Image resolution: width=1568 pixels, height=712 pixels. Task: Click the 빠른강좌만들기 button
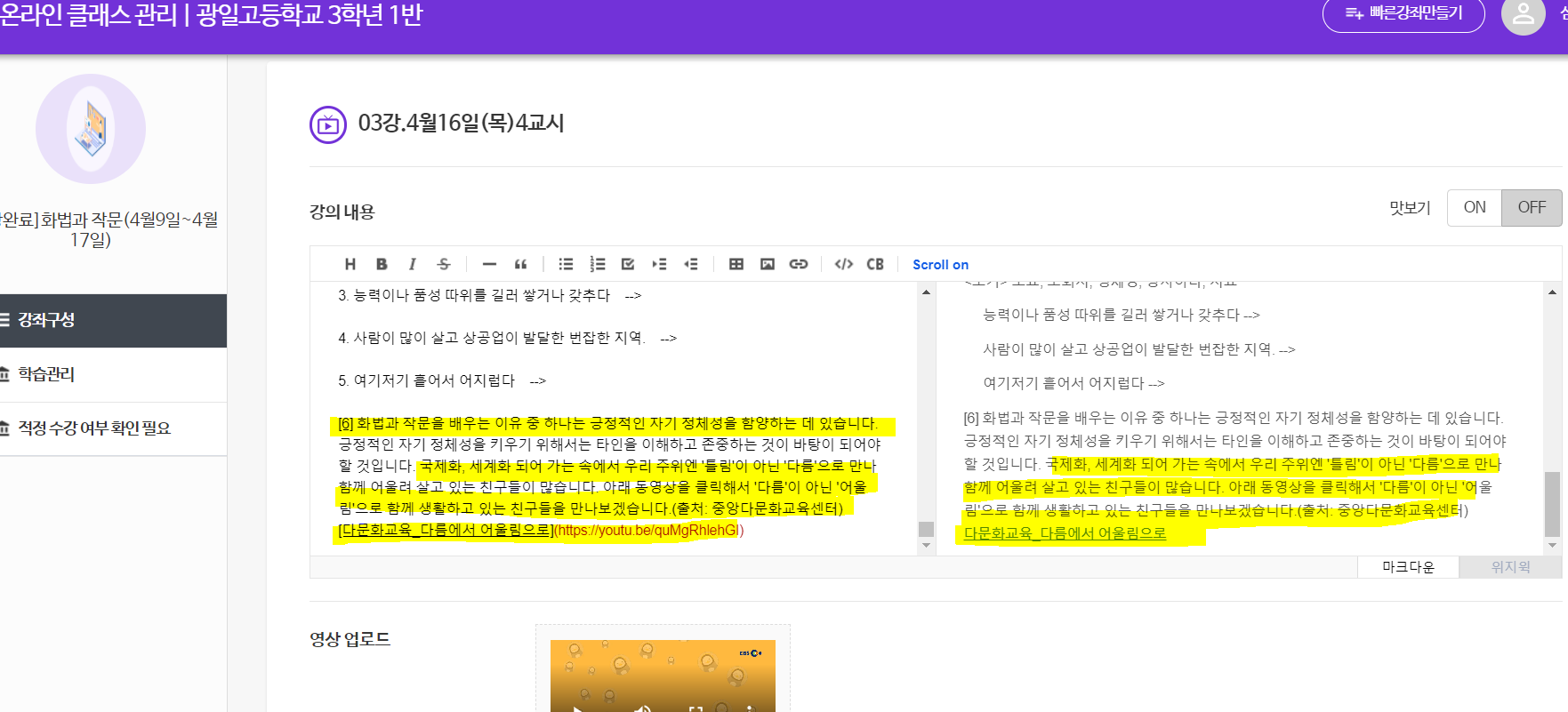pos(1403,13)
